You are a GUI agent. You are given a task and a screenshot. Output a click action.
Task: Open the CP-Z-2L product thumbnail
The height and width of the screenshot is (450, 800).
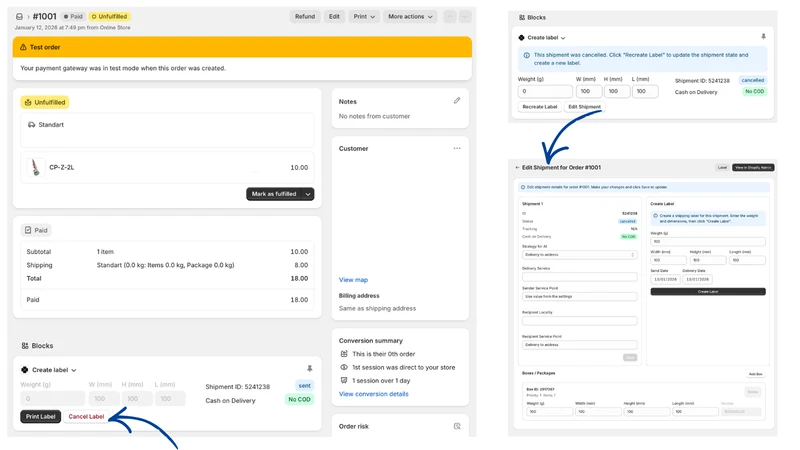(35, 167)
